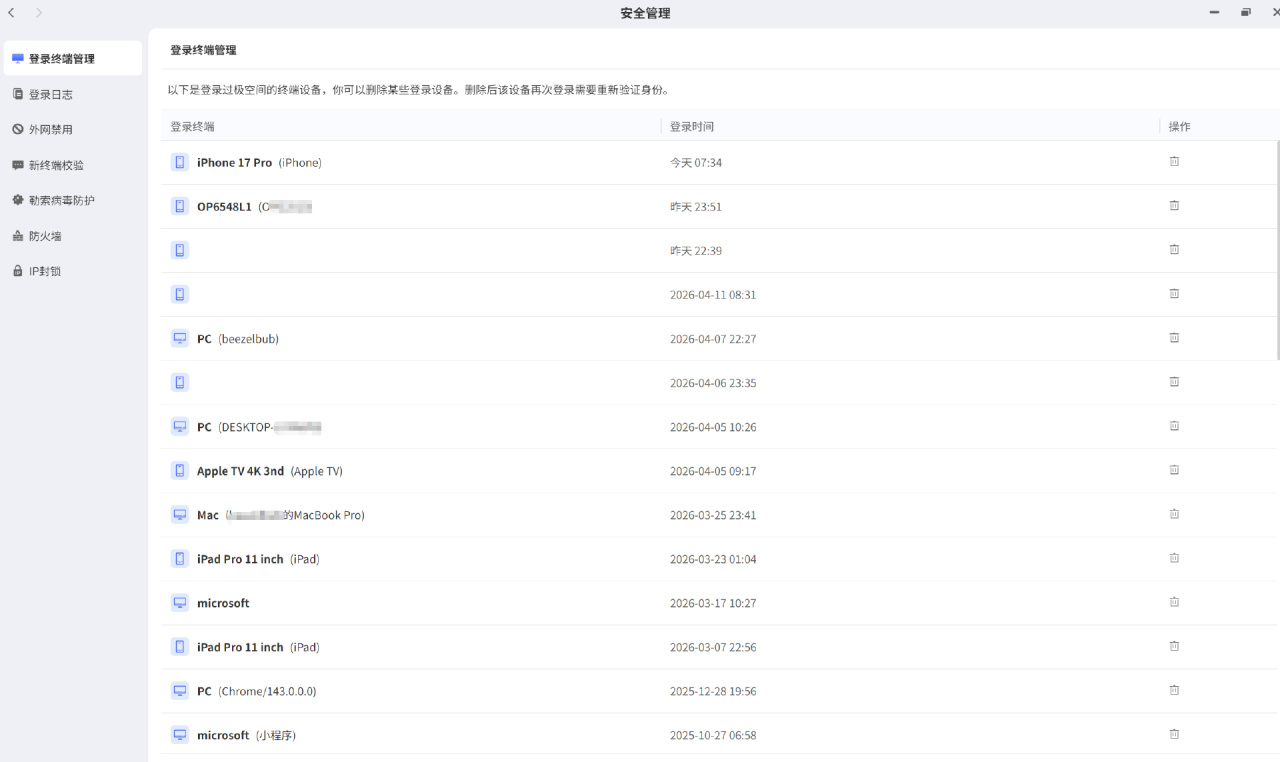
Task: Open the 外网禁用 settings
Action: click(x=72, y=130)
